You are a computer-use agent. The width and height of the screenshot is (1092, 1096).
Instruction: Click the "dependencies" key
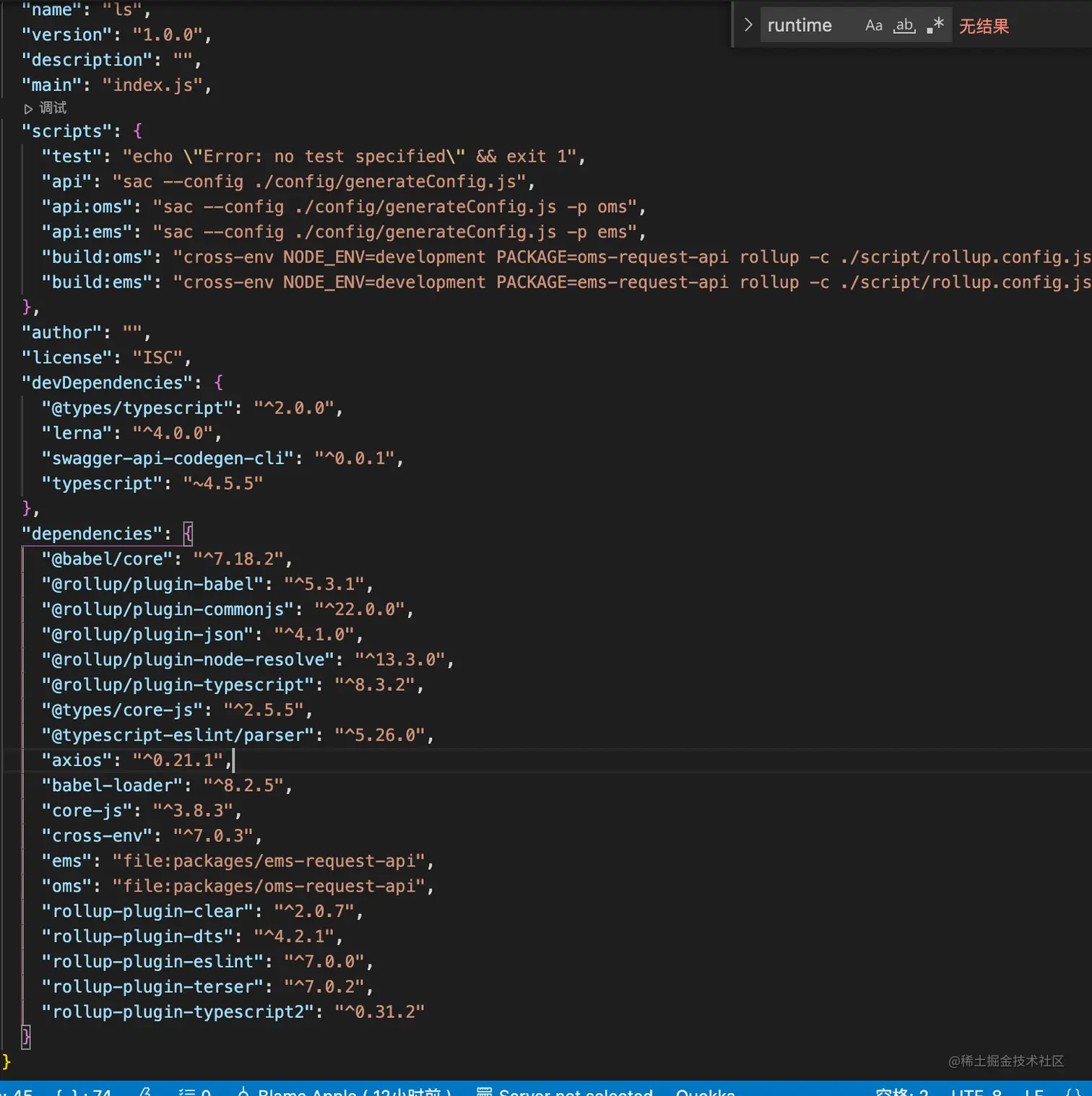(x=92, y=534)
